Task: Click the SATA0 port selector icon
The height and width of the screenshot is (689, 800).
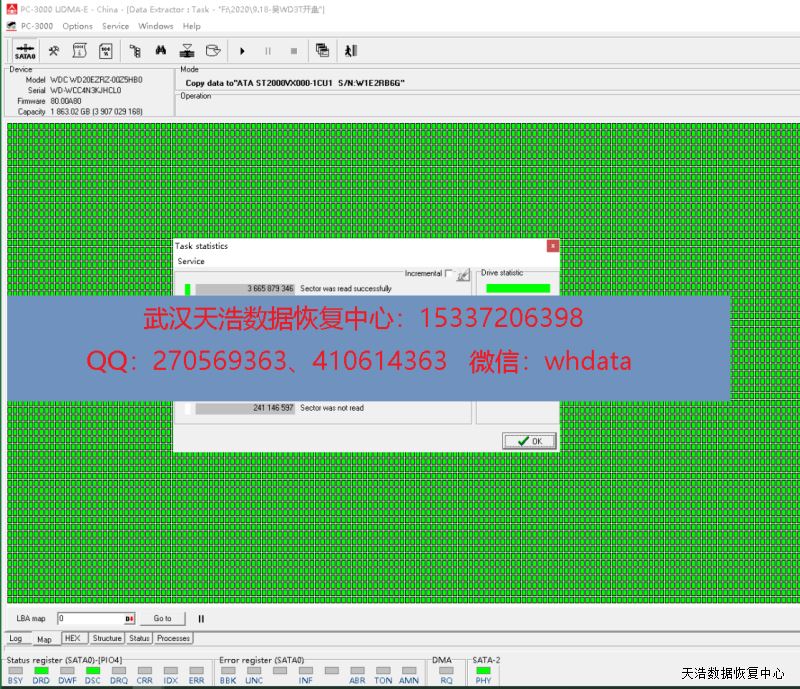Action: (26, 50)
